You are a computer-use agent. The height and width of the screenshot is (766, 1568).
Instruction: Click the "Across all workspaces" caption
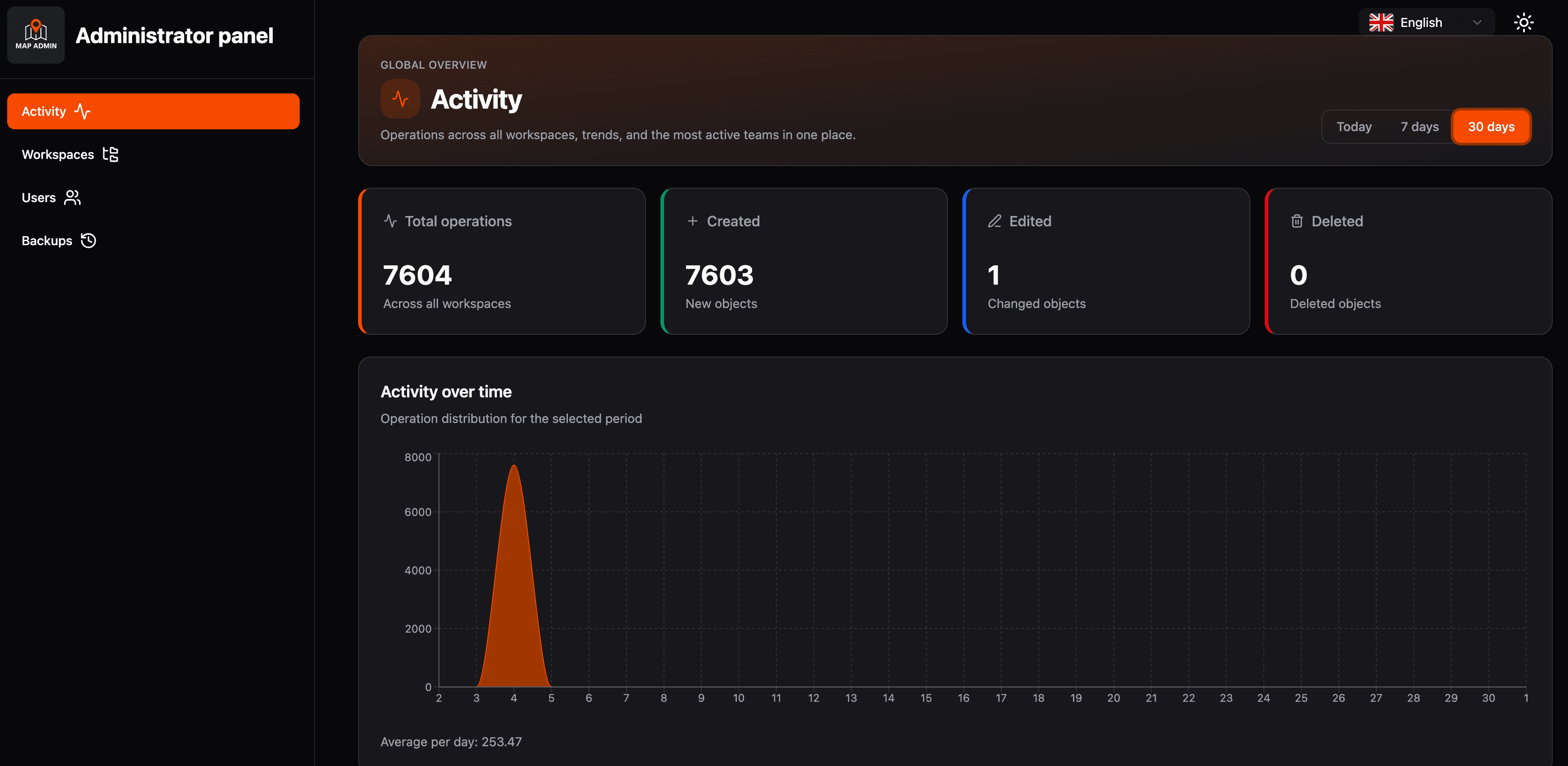click(x=447, y=304)
